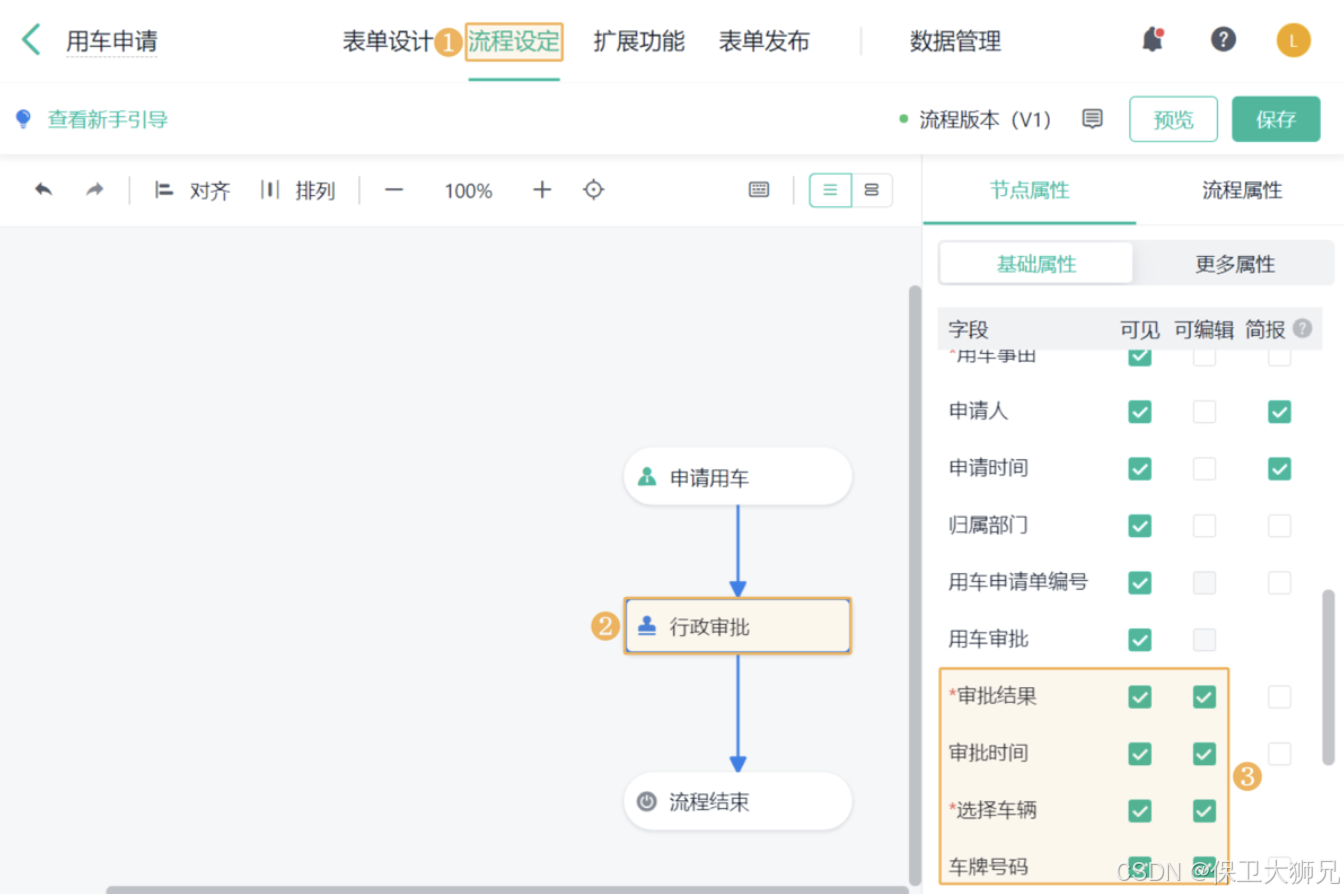Switch to vertical layout view toggle
1344x894 pixels.
tap(872, 190)
